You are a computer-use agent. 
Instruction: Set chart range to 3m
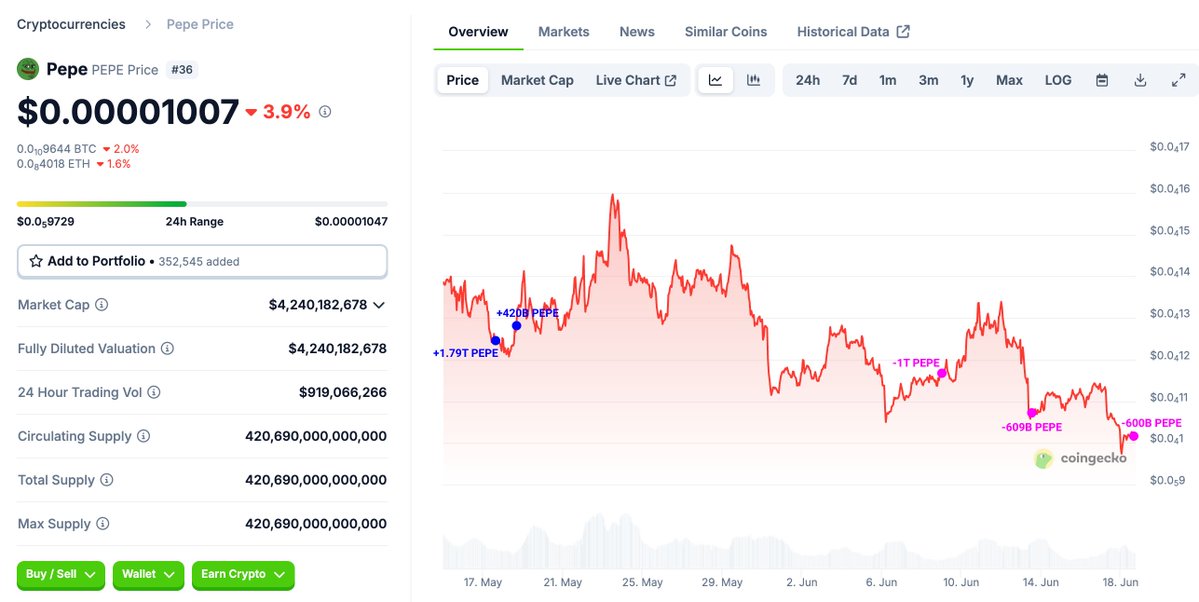tap(928, 80)
